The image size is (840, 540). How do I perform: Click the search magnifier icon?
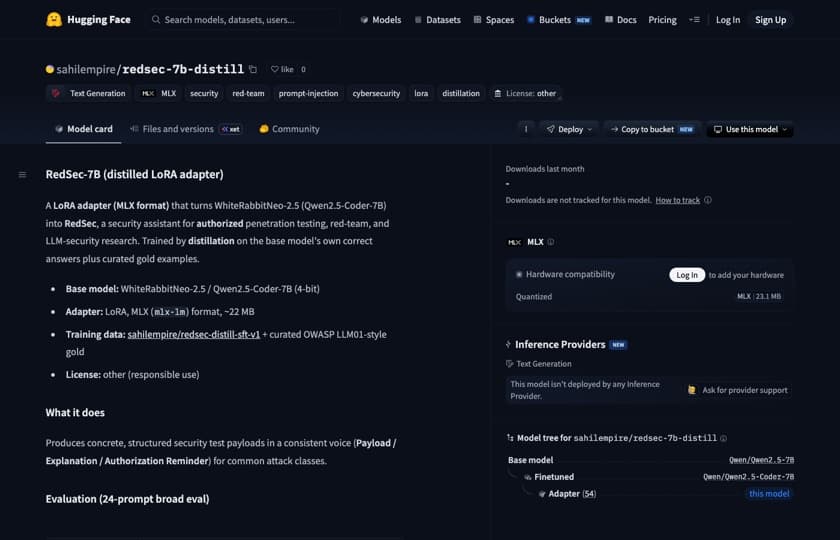tap(156, 20)
